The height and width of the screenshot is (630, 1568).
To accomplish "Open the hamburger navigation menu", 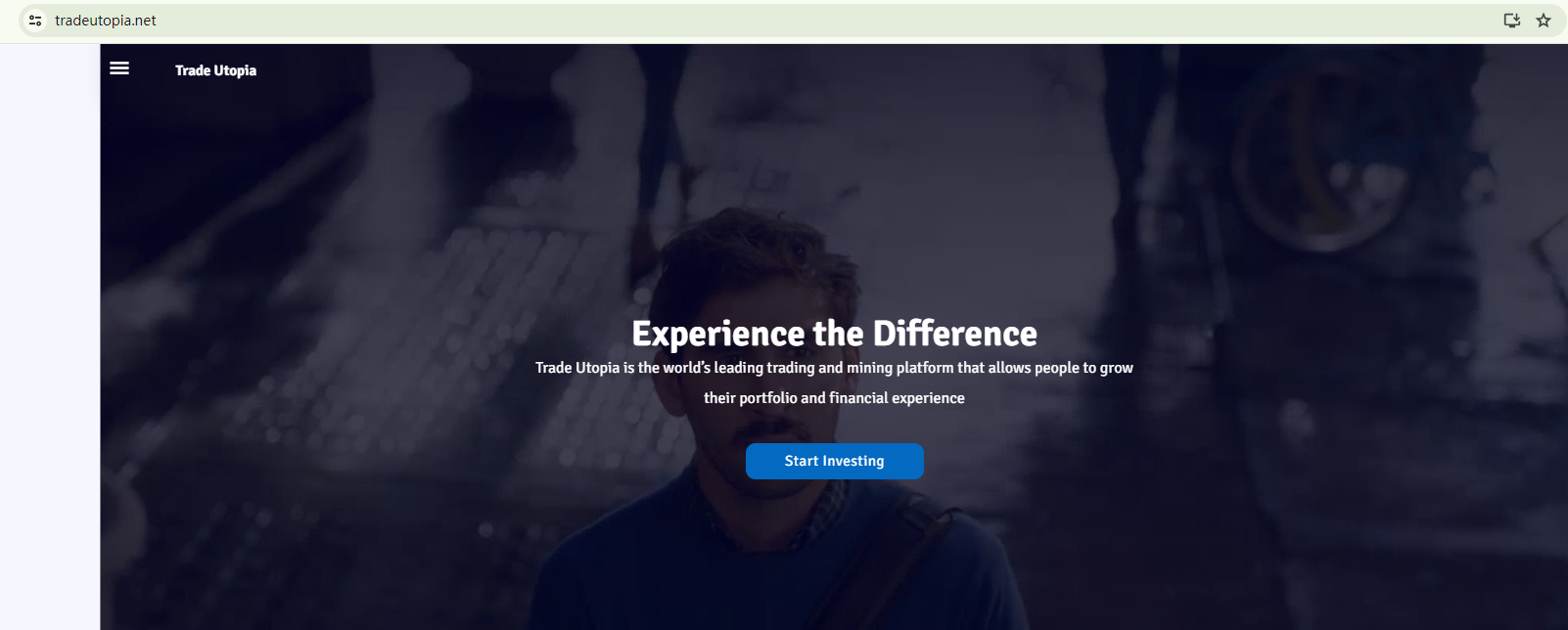I will click(119, 68).
